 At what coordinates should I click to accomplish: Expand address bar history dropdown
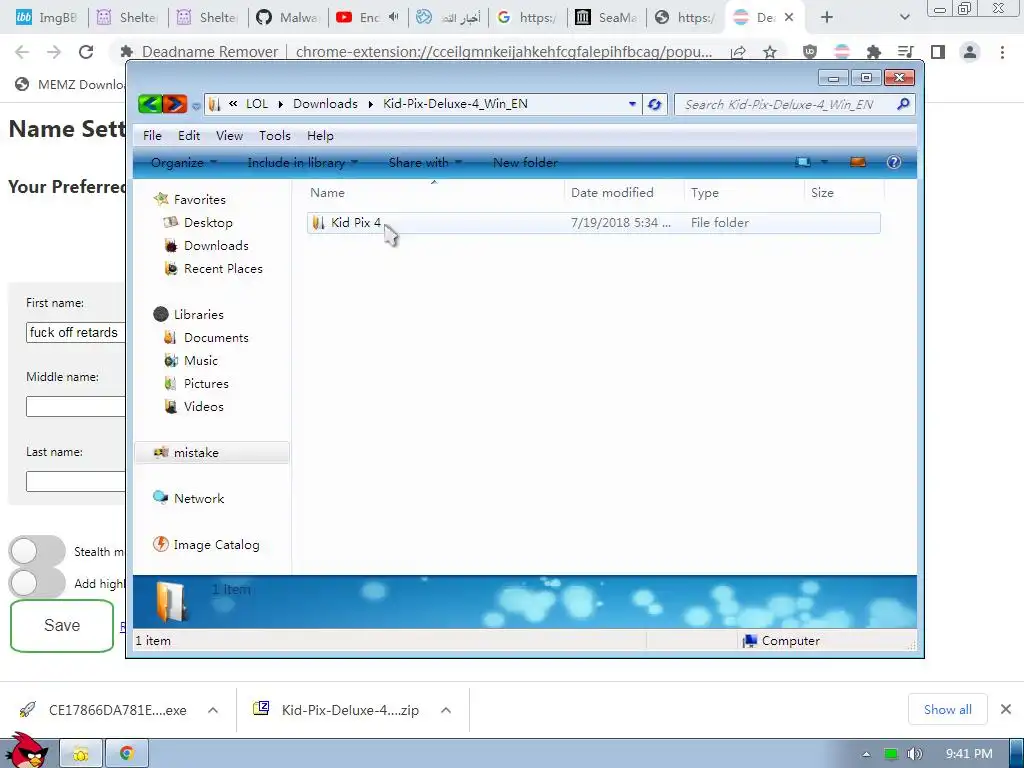point(632,104)
